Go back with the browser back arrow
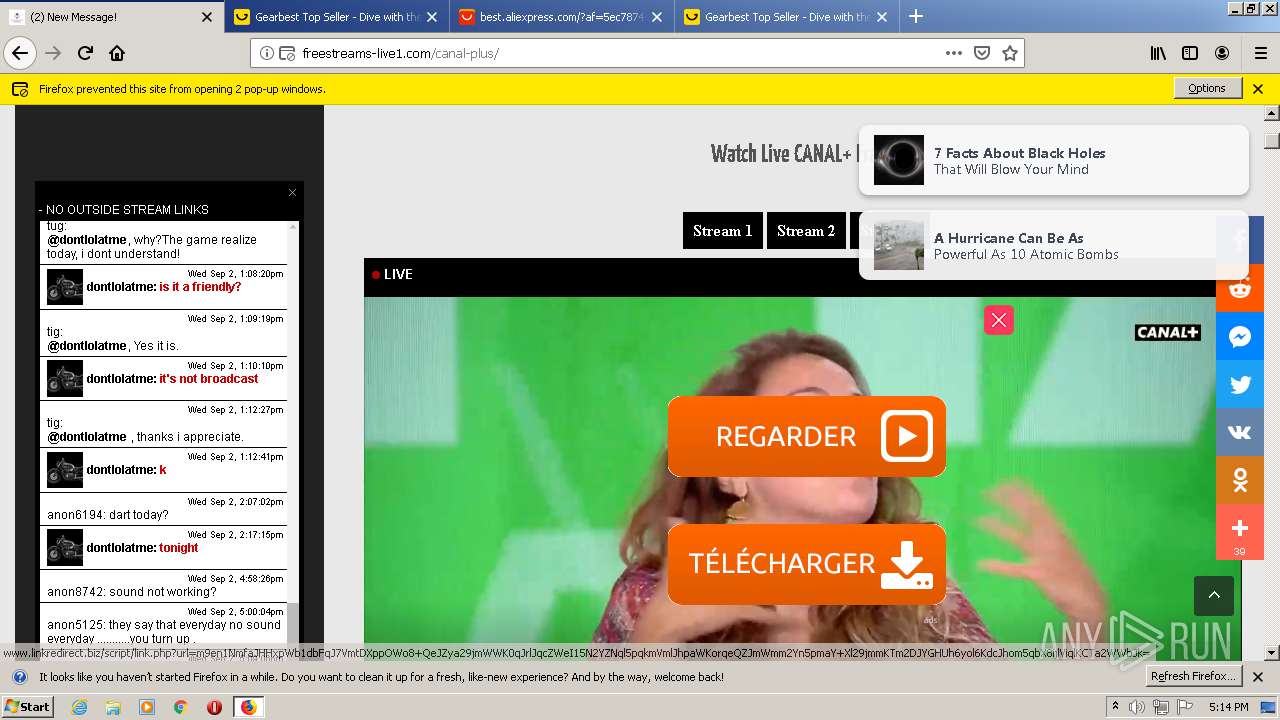Image resolution: width=1280 pixels, height=720 pixels. pos(20,53)
